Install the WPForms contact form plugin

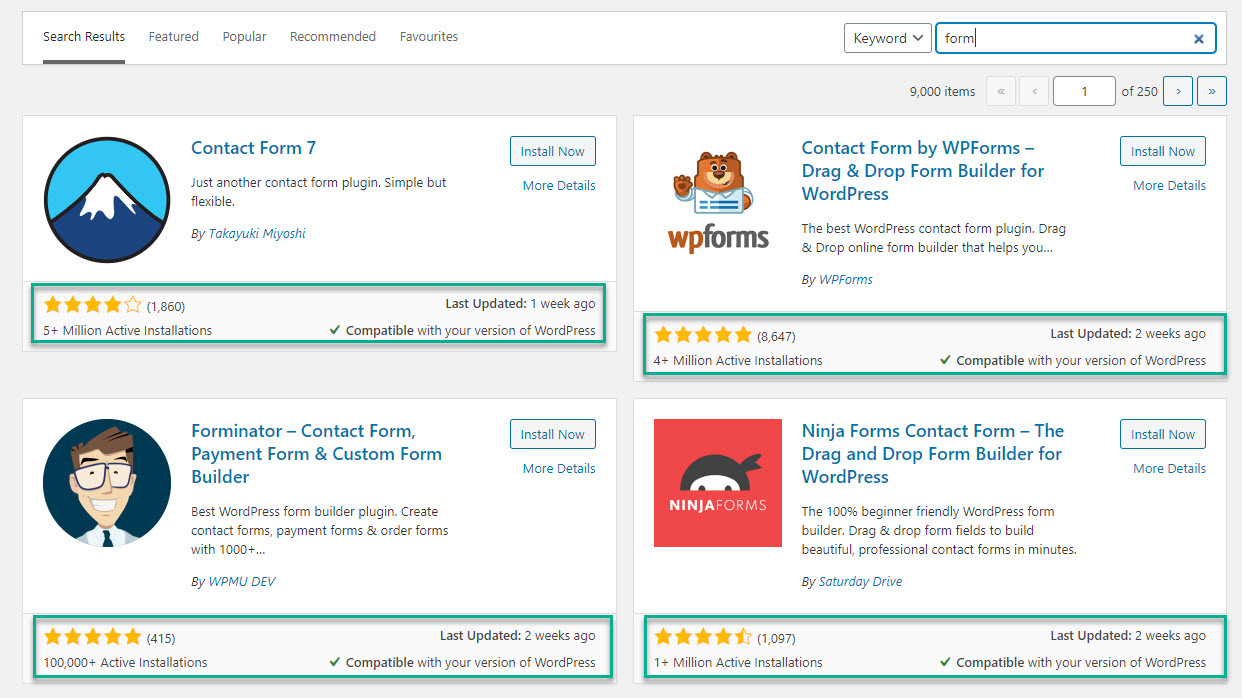pyautogui.click(x=1163, y=151)
